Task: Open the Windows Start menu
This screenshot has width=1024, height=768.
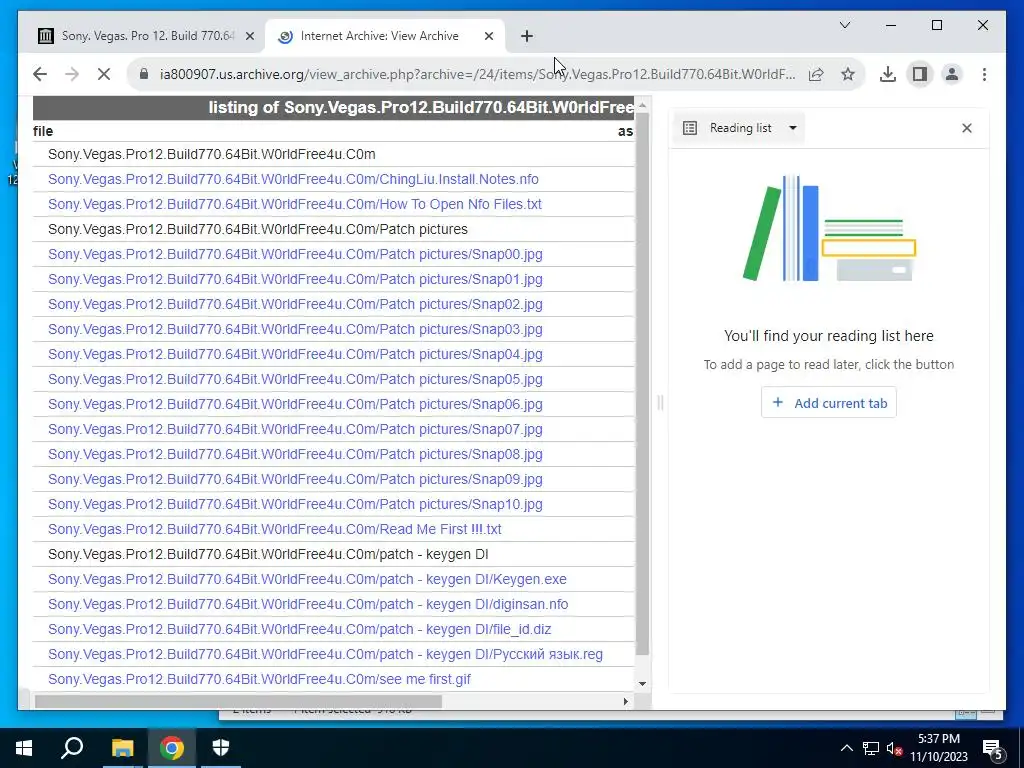Action: coord(24,748)
